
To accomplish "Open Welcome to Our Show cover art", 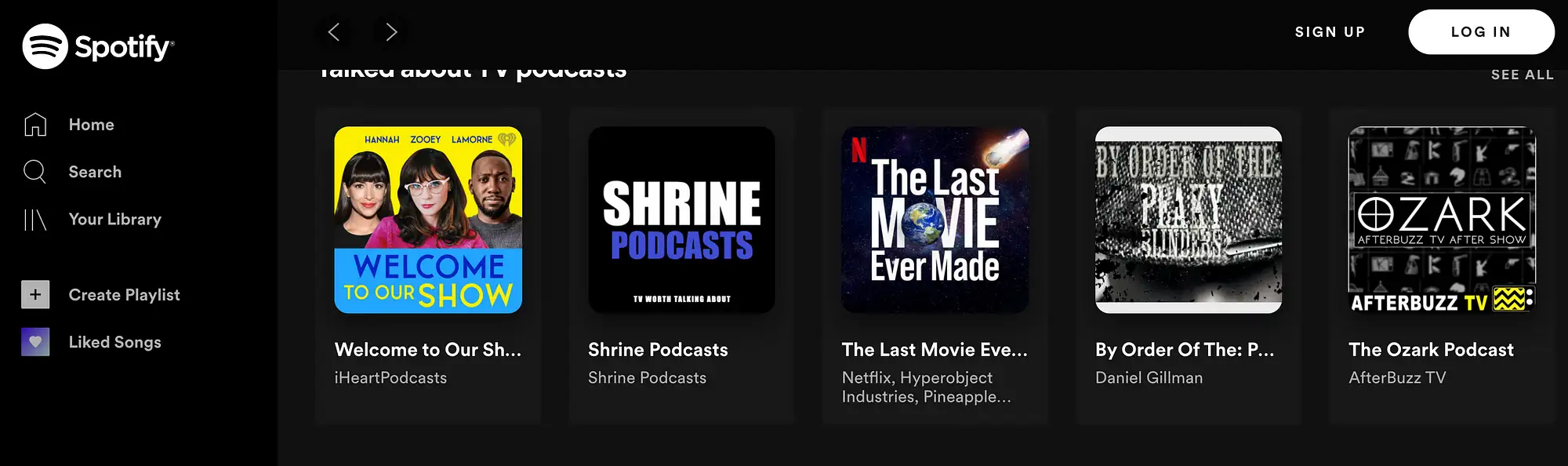I will (428, 220).
